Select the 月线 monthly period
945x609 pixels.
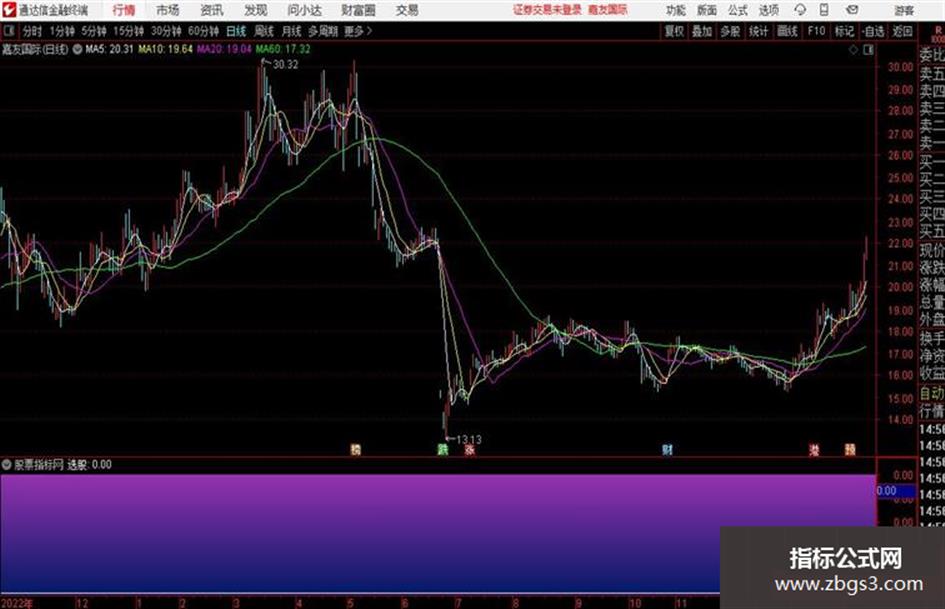292,31
